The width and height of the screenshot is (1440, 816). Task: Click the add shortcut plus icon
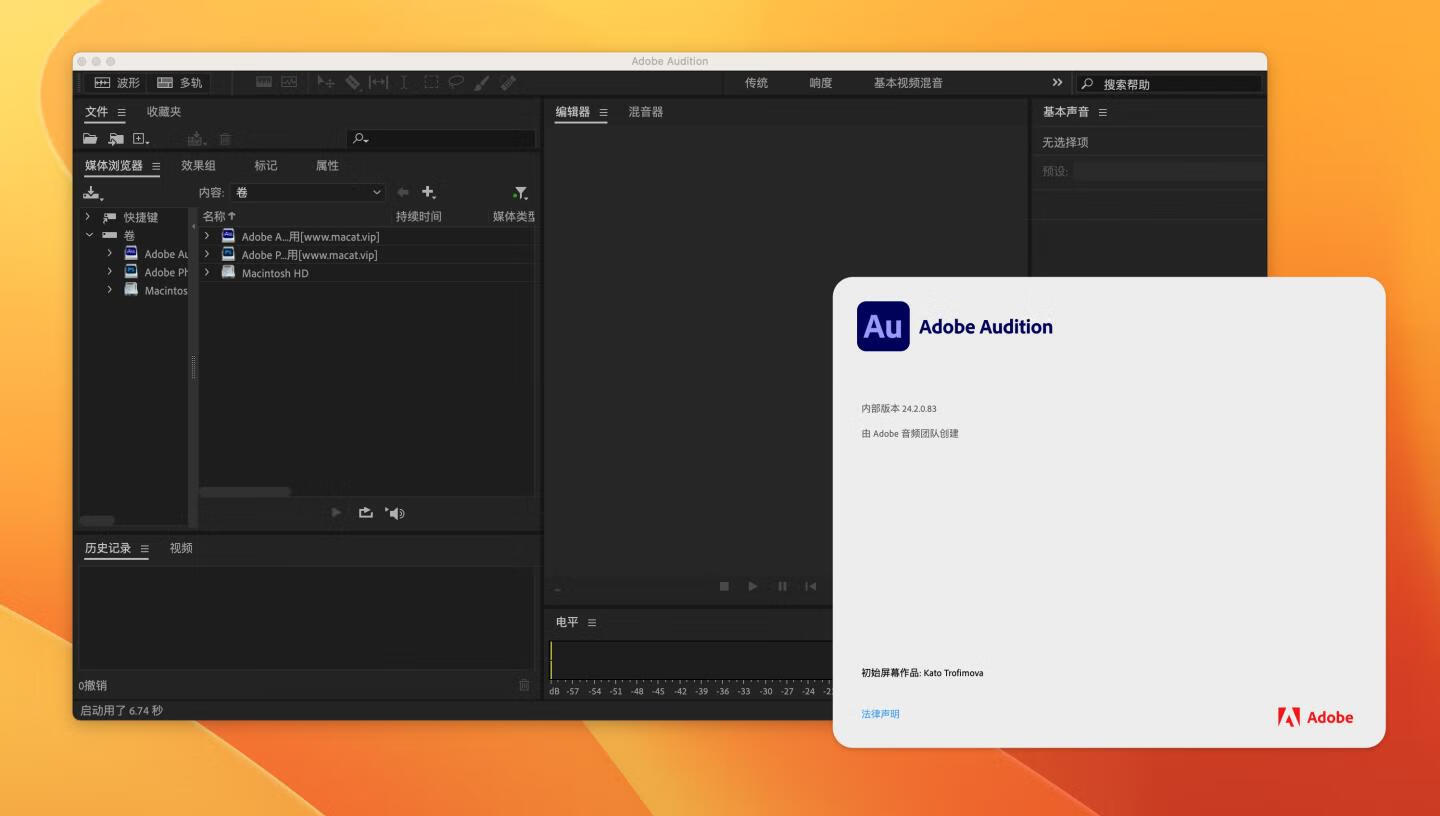tap(429, 192)
